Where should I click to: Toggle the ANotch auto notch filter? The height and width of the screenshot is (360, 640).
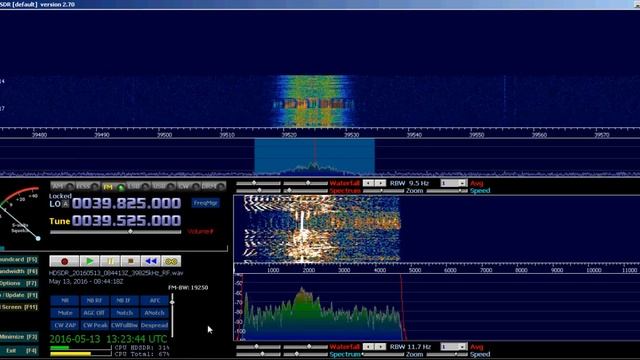[x=154, y=313]
